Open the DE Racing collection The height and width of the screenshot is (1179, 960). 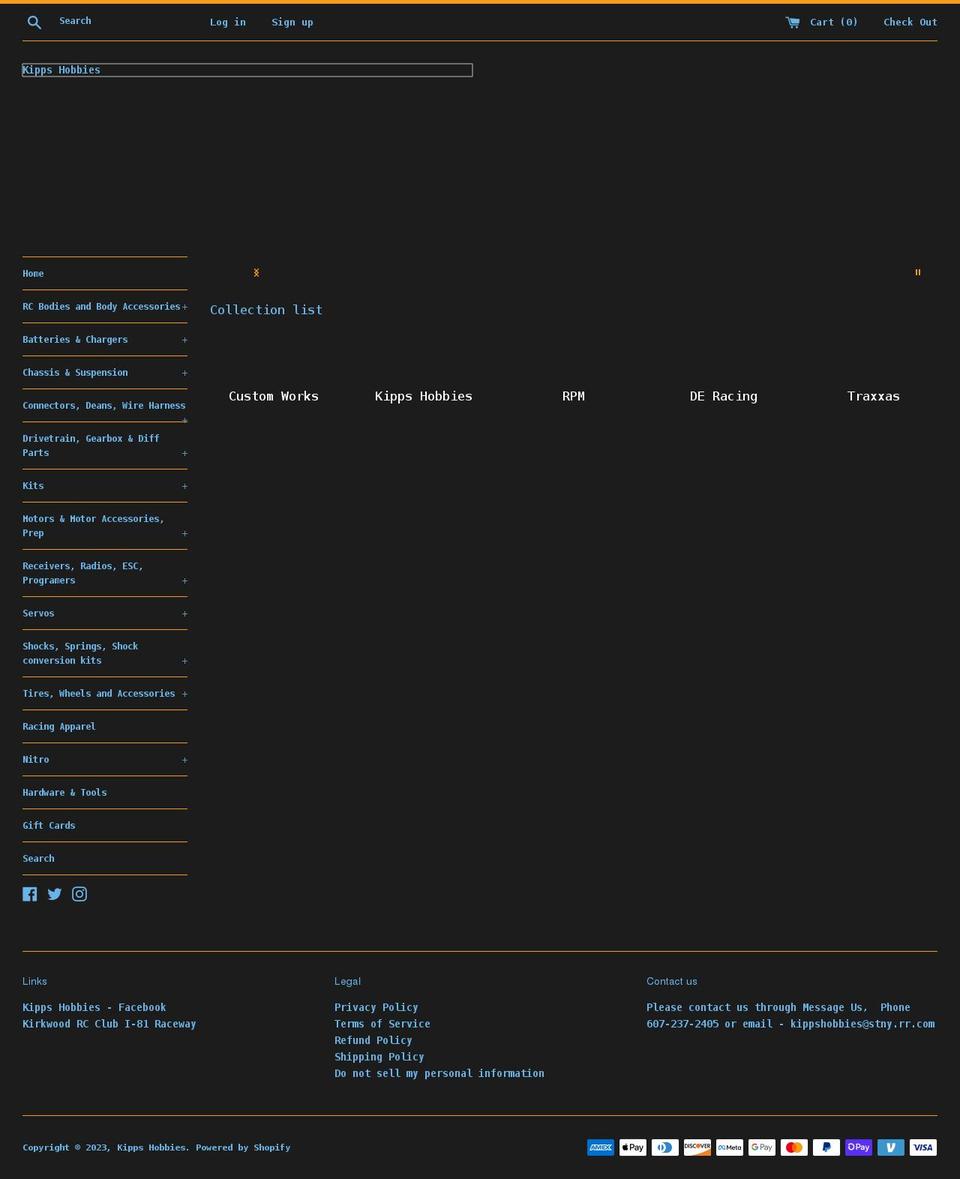coord(724,396)
